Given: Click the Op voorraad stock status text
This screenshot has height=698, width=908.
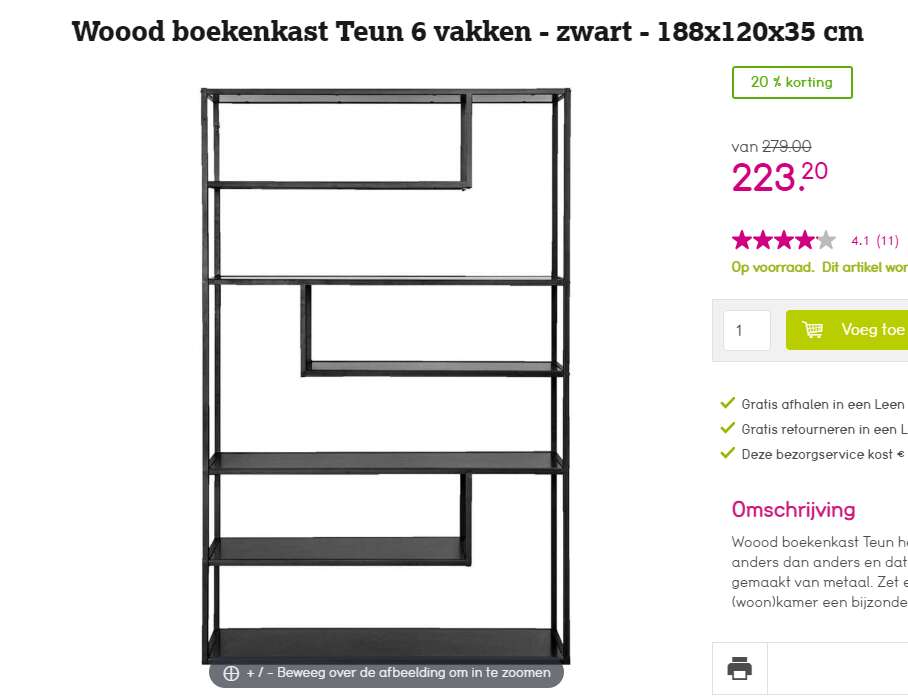Looking at the screenshot, I should click(772, 267).
